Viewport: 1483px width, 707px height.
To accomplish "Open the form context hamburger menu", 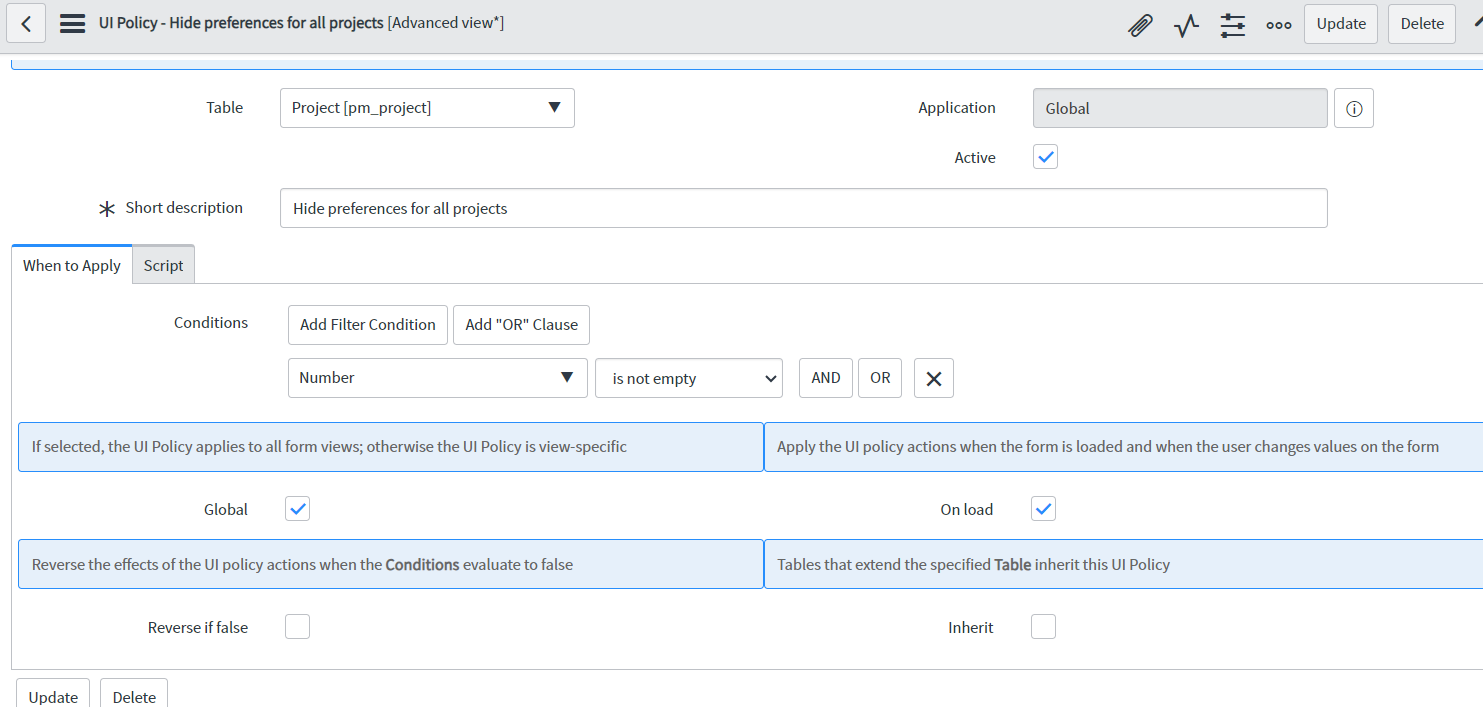I will click(71, 22).
